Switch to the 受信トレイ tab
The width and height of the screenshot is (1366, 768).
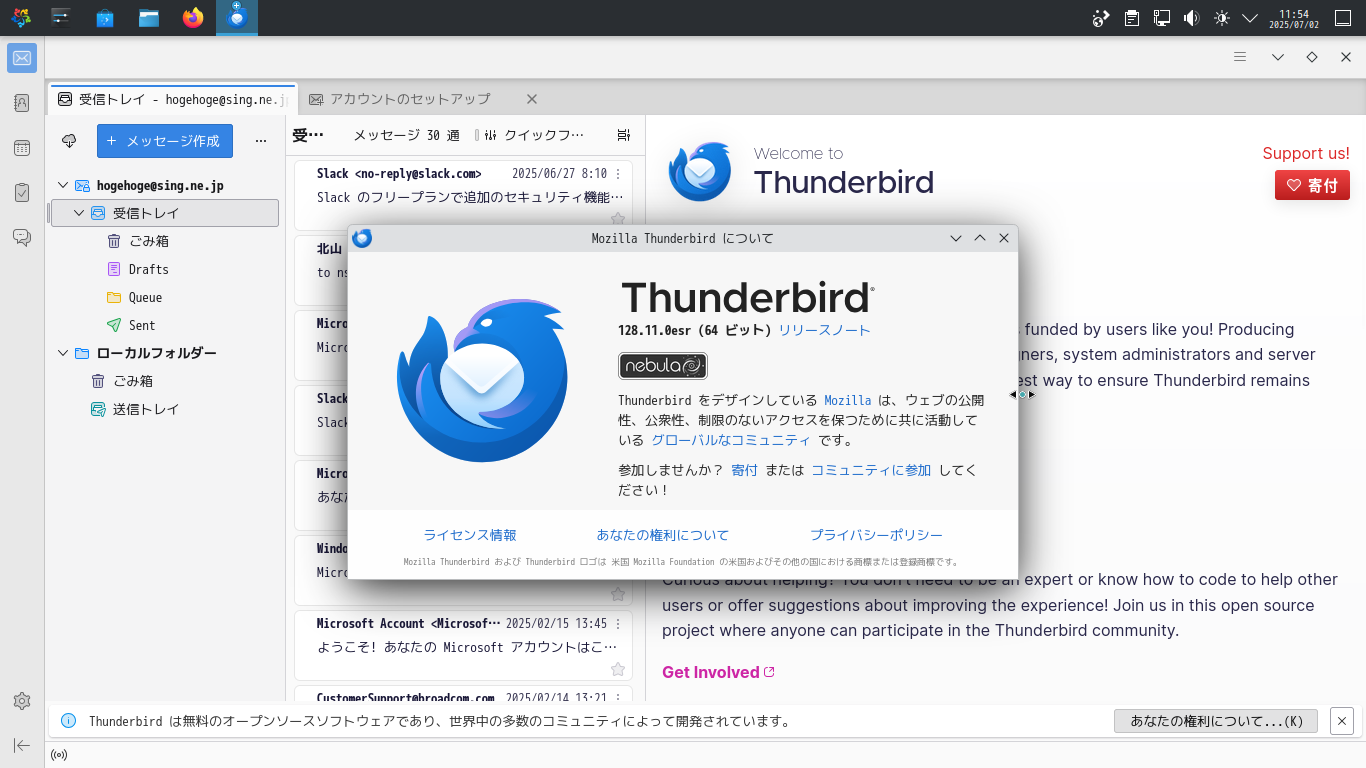coord(173,99)
